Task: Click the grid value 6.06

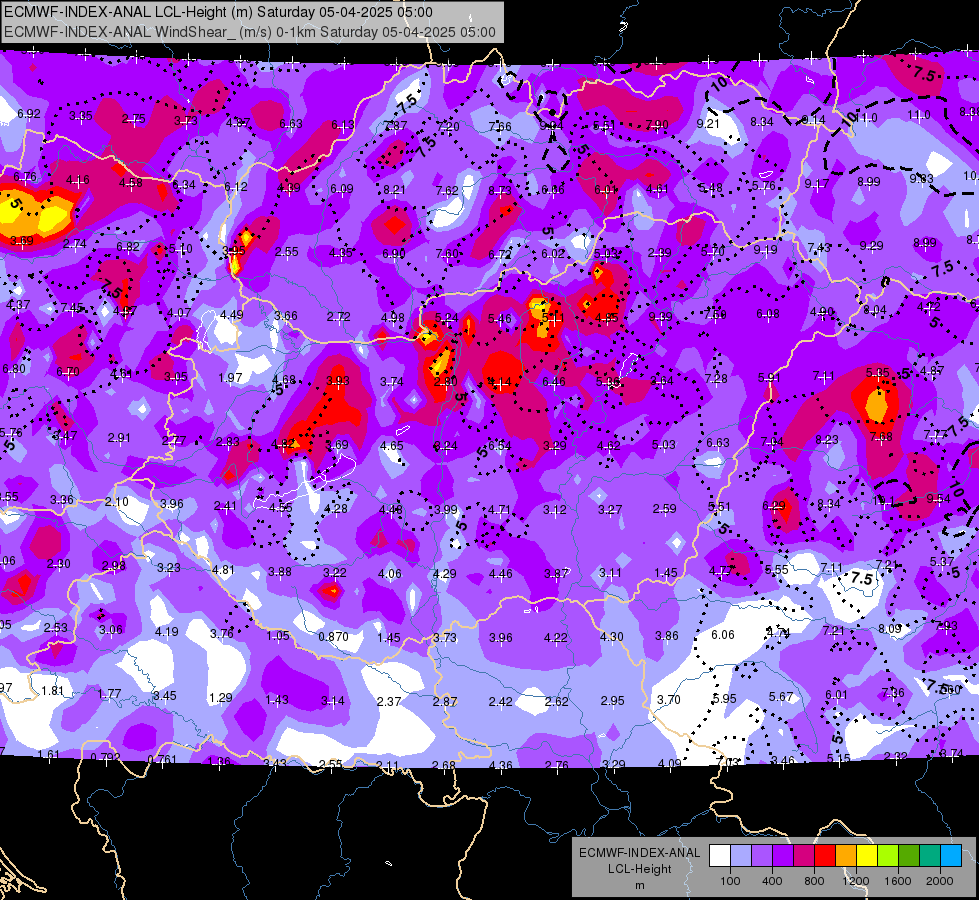Action: [723, 635]
